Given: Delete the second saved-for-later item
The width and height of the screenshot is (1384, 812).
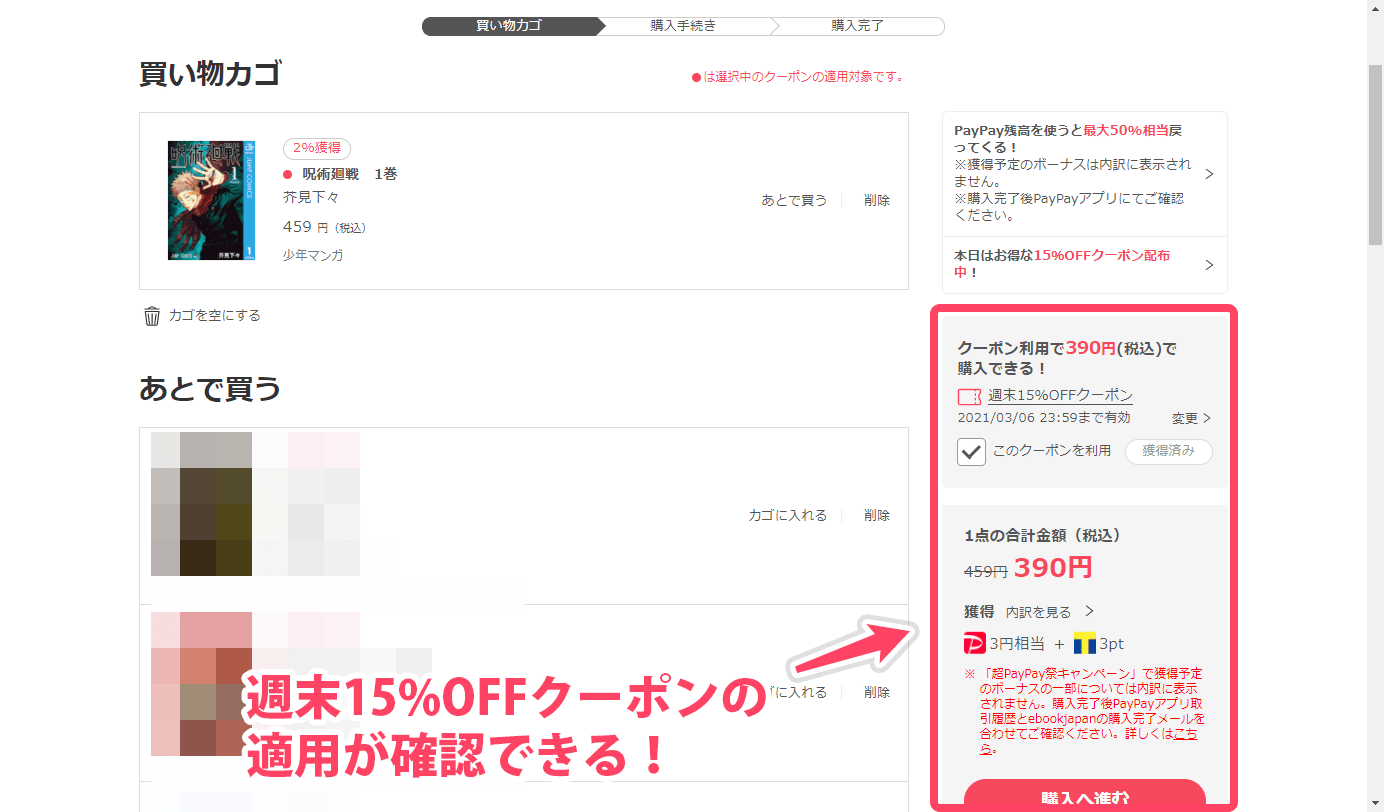Looking at the screenshot, I should [877, 692].
